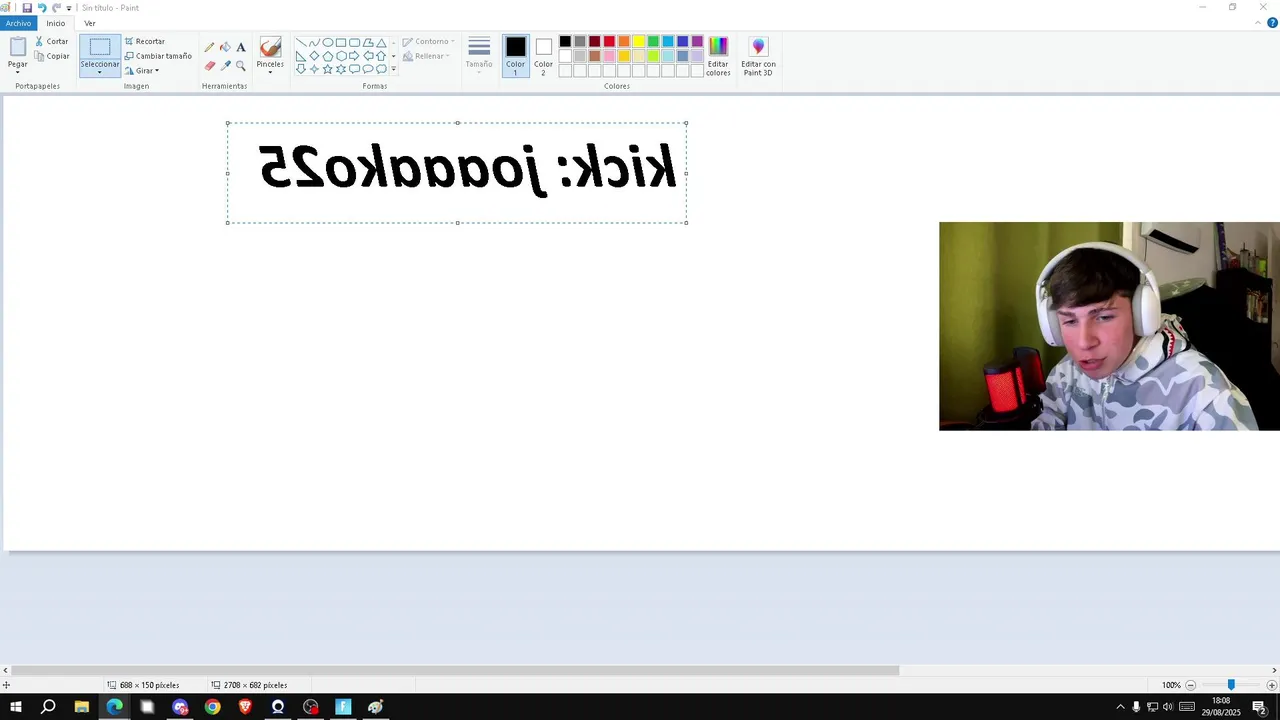Pick the pink color swatch
The width and height of the screenshot is (1280, 720).
coord(609,56)
